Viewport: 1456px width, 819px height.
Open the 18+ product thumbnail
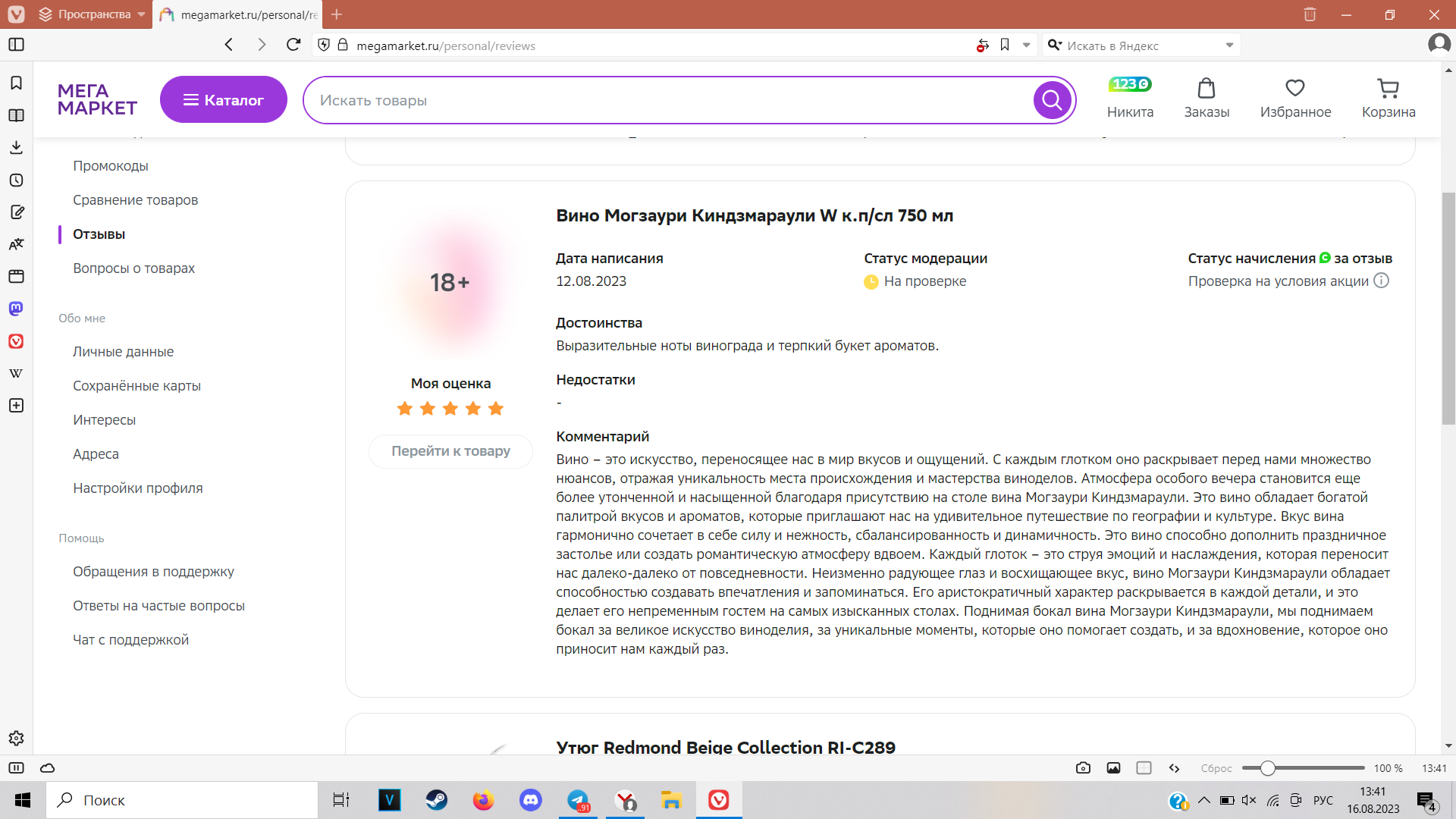[450, 282]
